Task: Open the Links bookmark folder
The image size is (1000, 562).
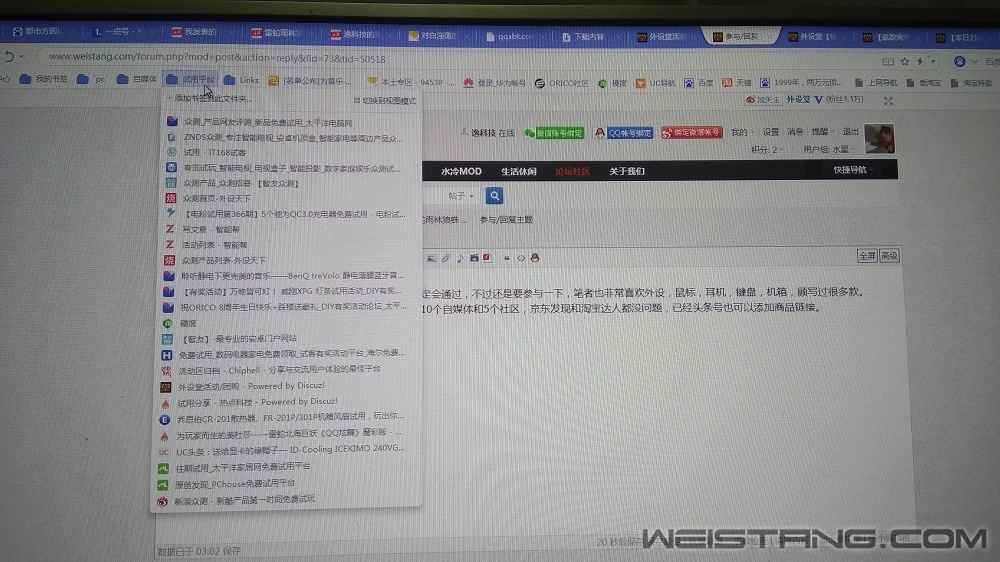Action: (x=241, y=80)
